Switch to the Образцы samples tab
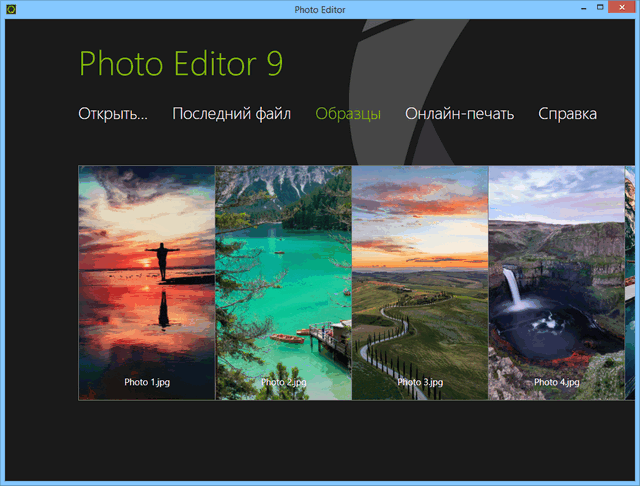640x486 pixels. [348, 114]
